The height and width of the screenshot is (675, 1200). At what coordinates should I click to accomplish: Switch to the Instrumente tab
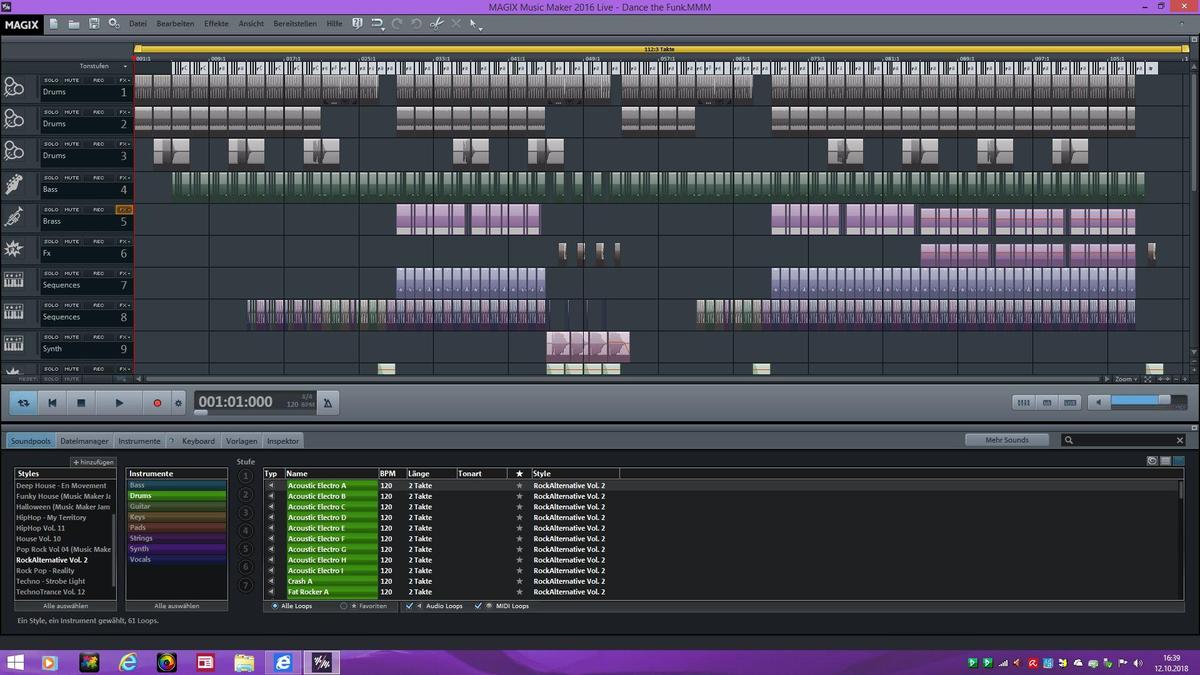coord(139,440)
